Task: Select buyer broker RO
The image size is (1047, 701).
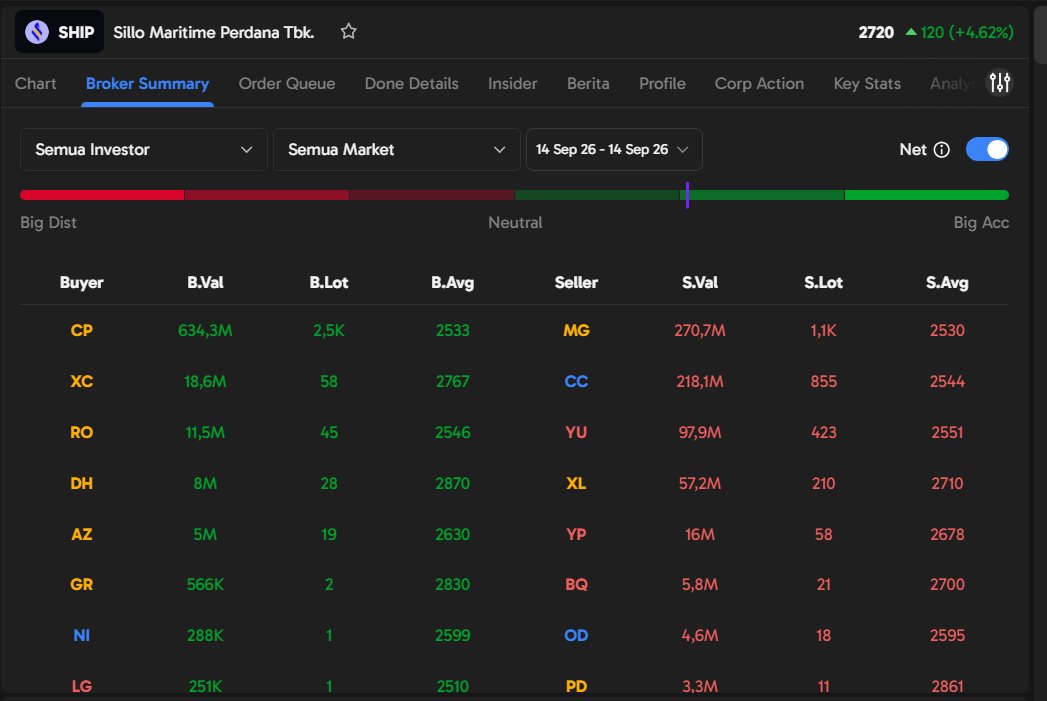Action: point(81,433)
